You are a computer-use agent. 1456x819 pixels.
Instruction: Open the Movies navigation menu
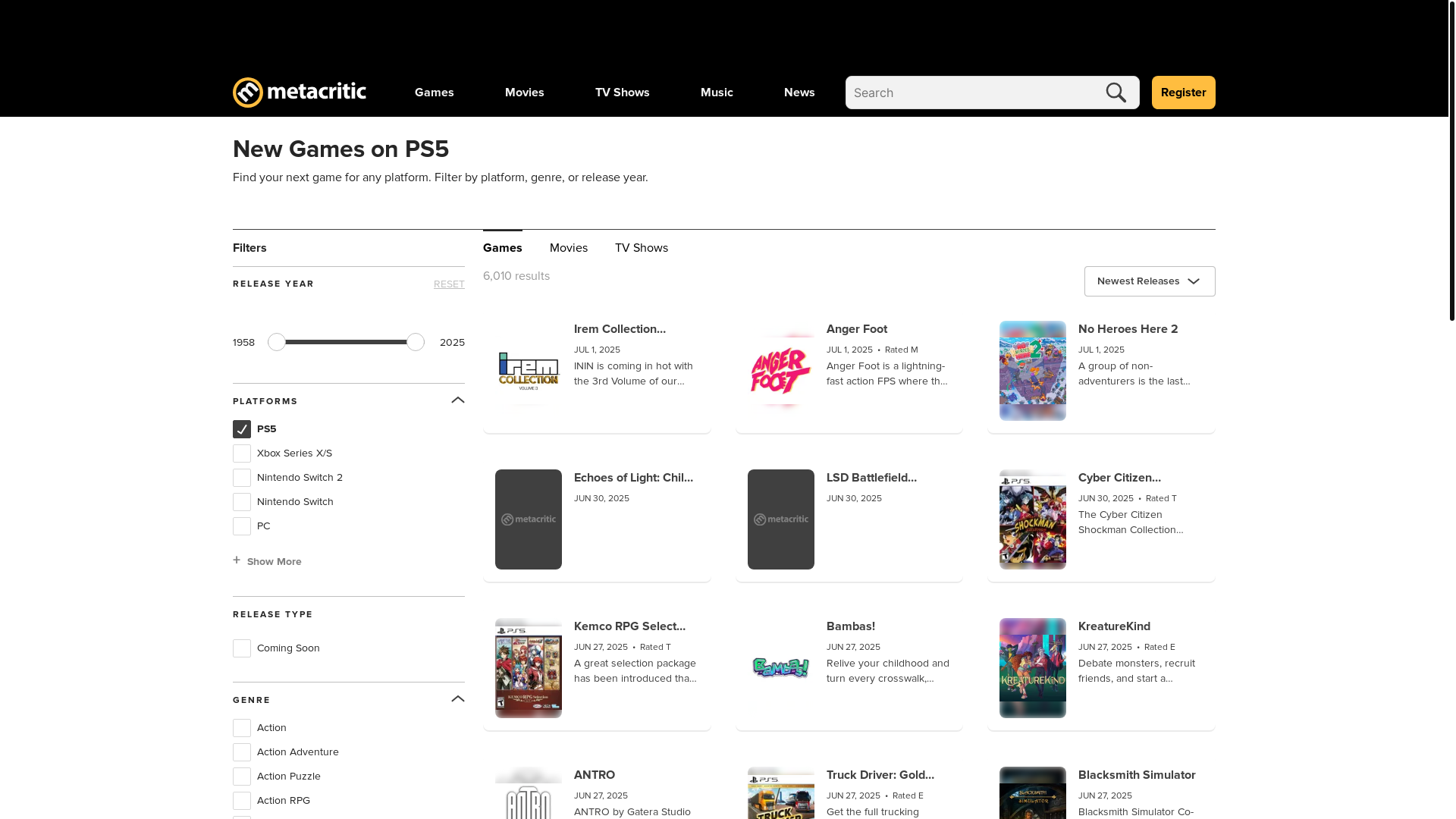click(525, 93)
